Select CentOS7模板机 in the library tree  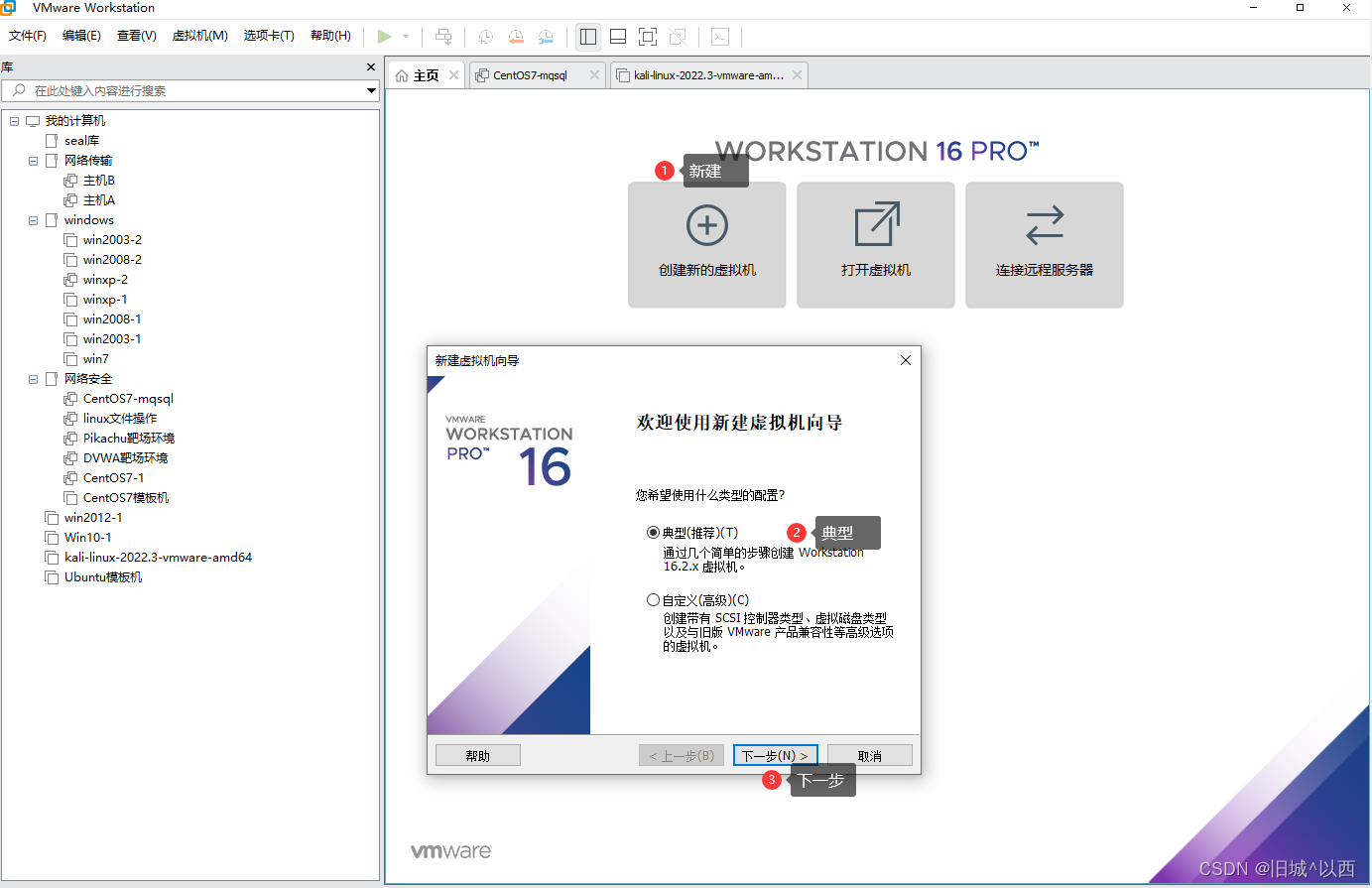point(126,498)
